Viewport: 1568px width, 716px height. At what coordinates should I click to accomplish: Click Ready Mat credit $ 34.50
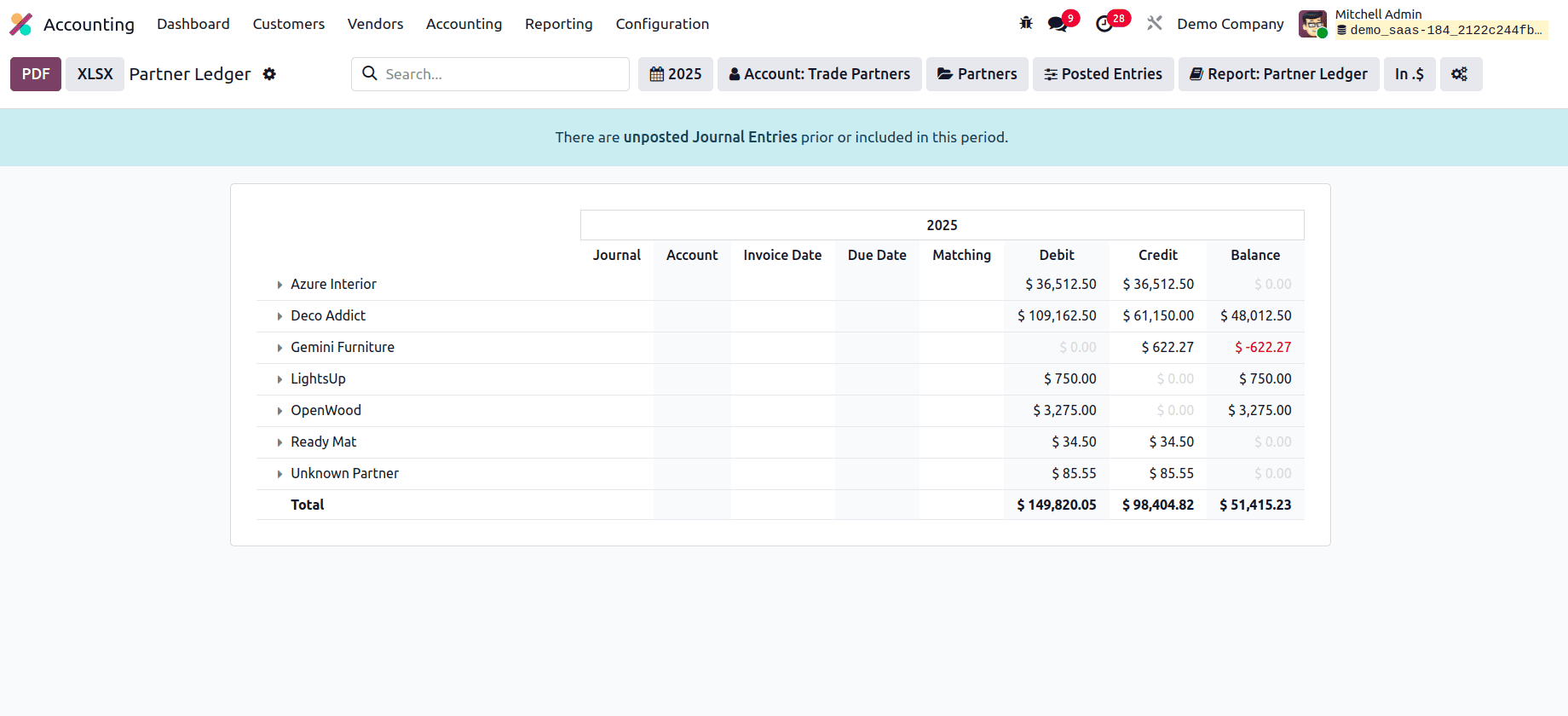coord(1172,442)
